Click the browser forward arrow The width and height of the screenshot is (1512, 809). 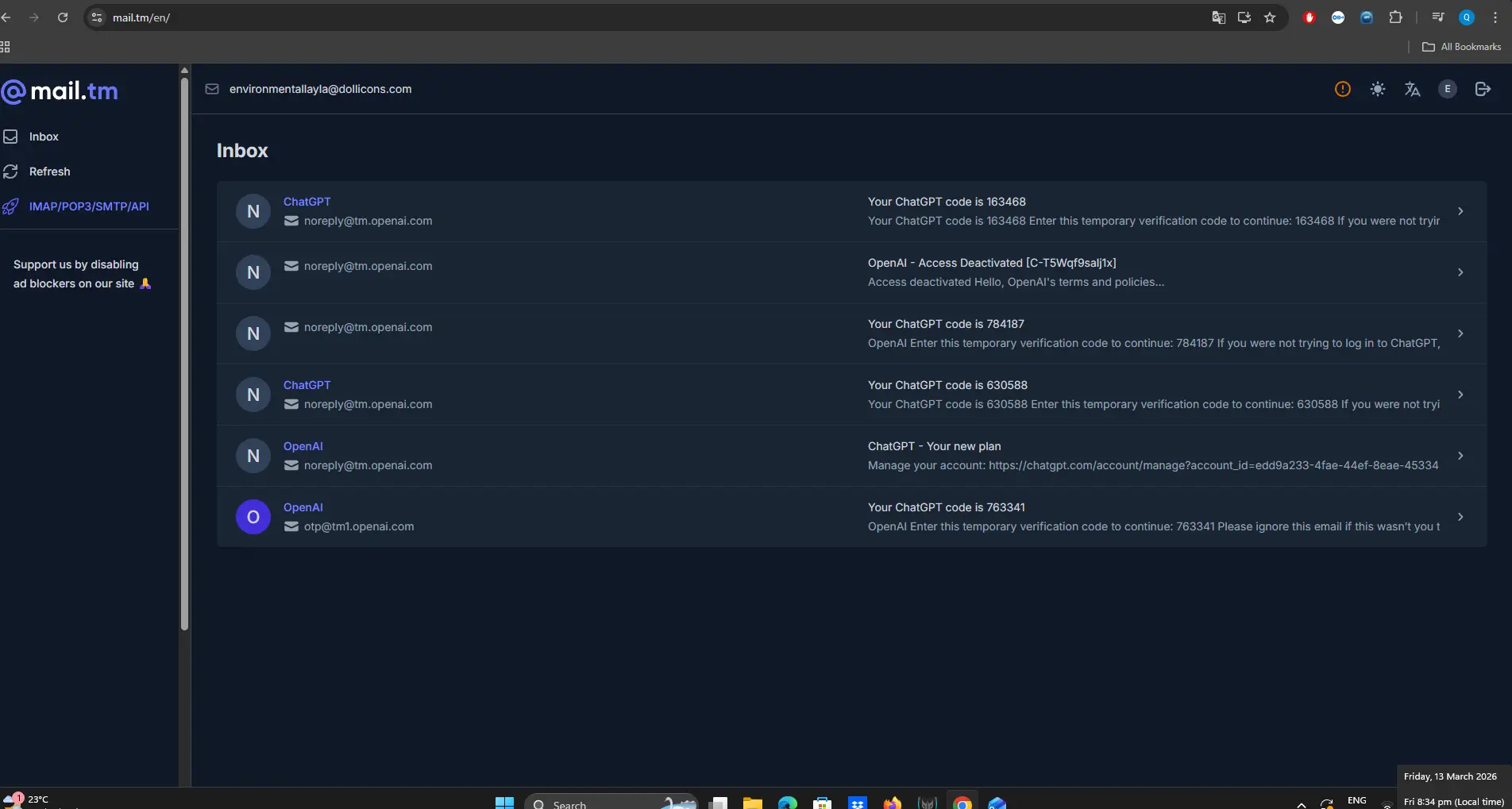pos(34,17)
